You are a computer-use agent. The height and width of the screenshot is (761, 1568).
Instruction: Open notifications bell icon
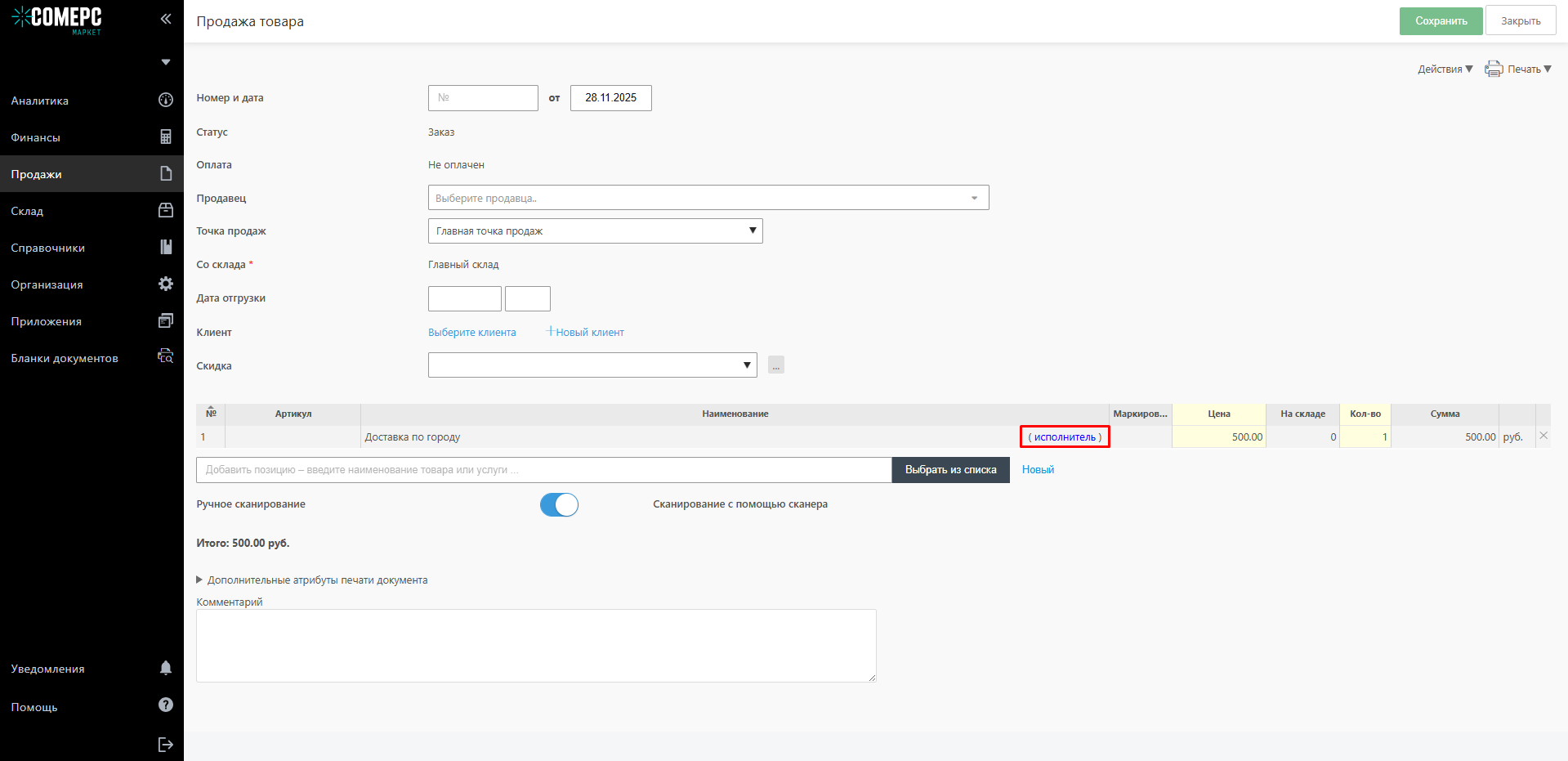(x=166, y=668)
